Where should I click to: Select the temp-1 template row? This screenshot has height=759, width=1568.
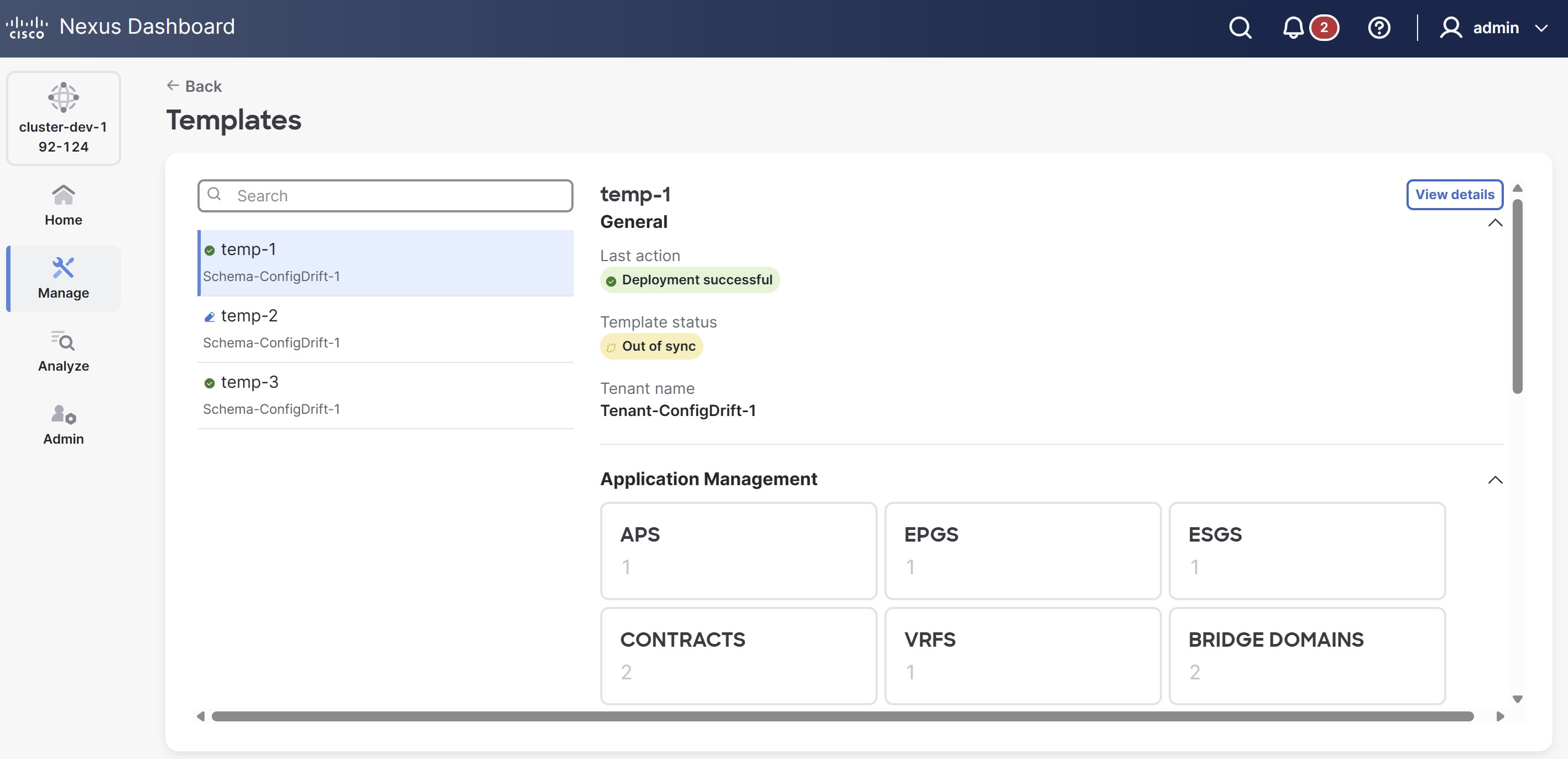click(x=386, y=263)
